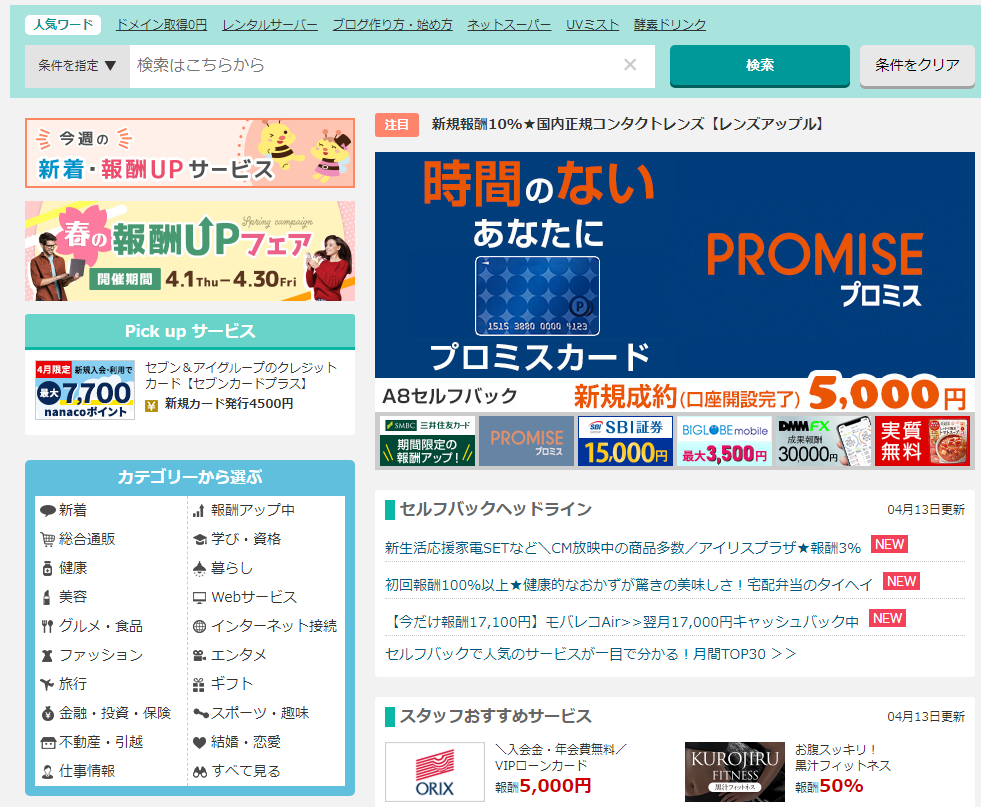This screenshot has height=807, width=981.
Task: Select the スポーツ・趣味 category icon
Action: click(x=201, y=713)
